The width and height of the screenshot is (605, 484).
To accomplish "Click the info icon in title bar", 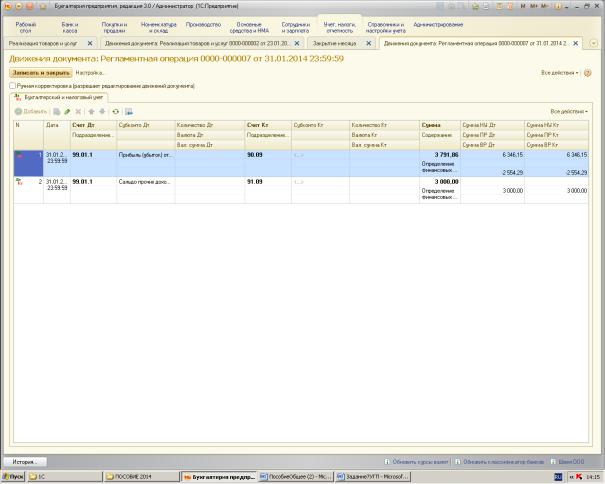I will click(x=558, y=6).
